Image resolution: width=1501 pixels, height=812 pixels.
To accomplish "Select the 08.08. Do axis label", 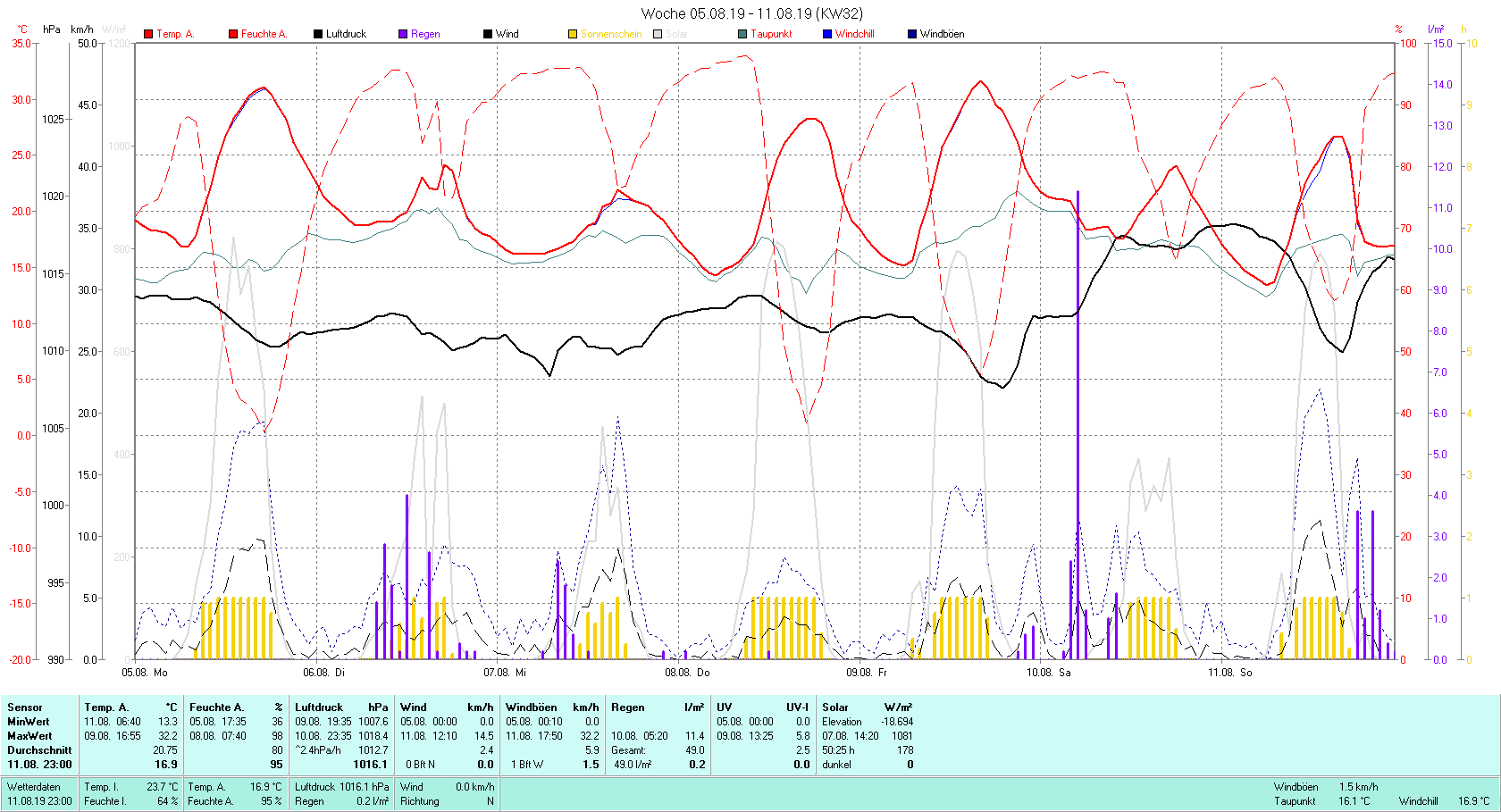I will pos(687,672).
